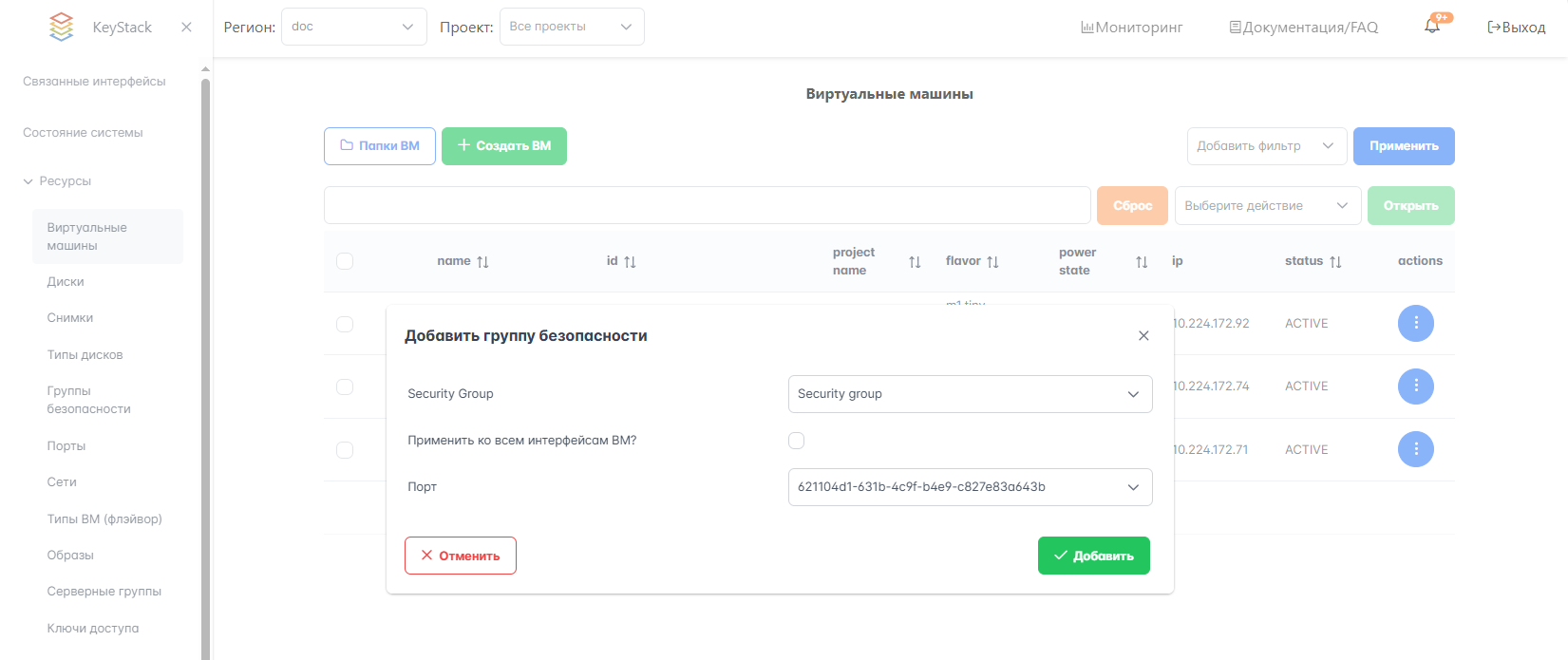Open the Security group dropdown
The height and width of the screenshot is (660, 1568).
(x=970, y=394)
